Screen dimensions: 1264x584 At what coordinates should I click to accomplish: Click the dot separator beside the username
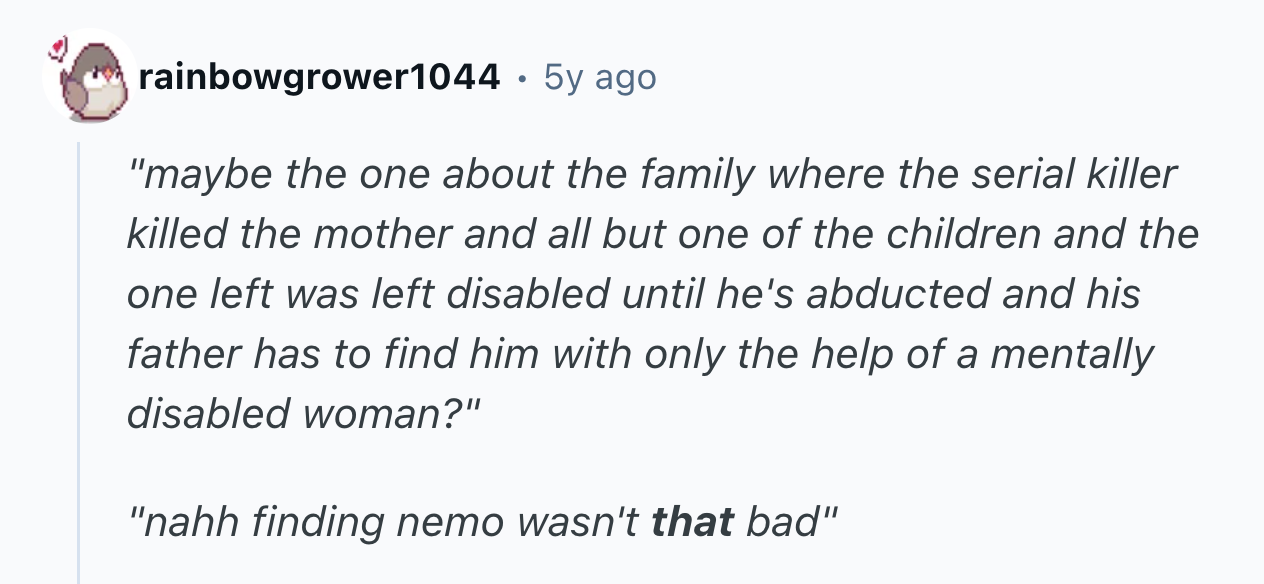point(522,77)
